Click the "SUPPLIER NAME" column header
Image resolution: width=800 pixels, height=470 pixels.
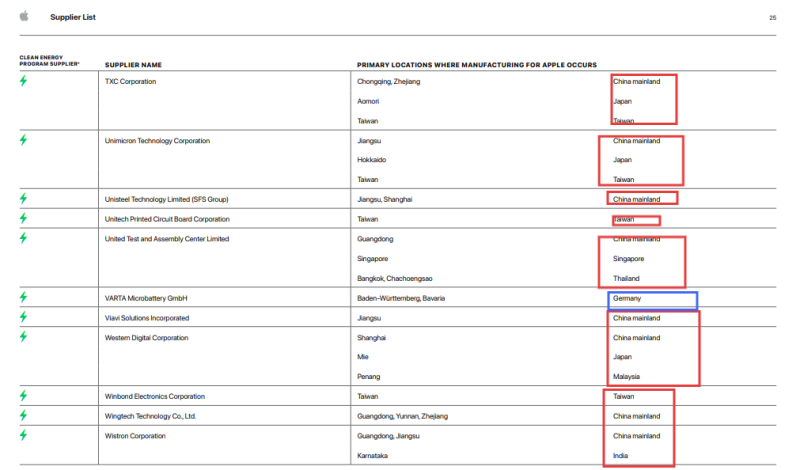point(133,65)
